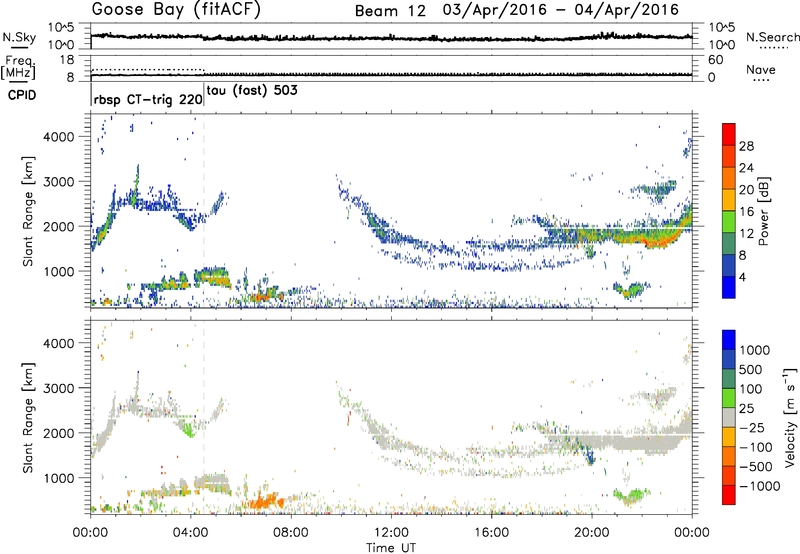Click the 'Slant Range [km]' label of velocity panel
The image size is (800, 554).
(x=28, y=417)
